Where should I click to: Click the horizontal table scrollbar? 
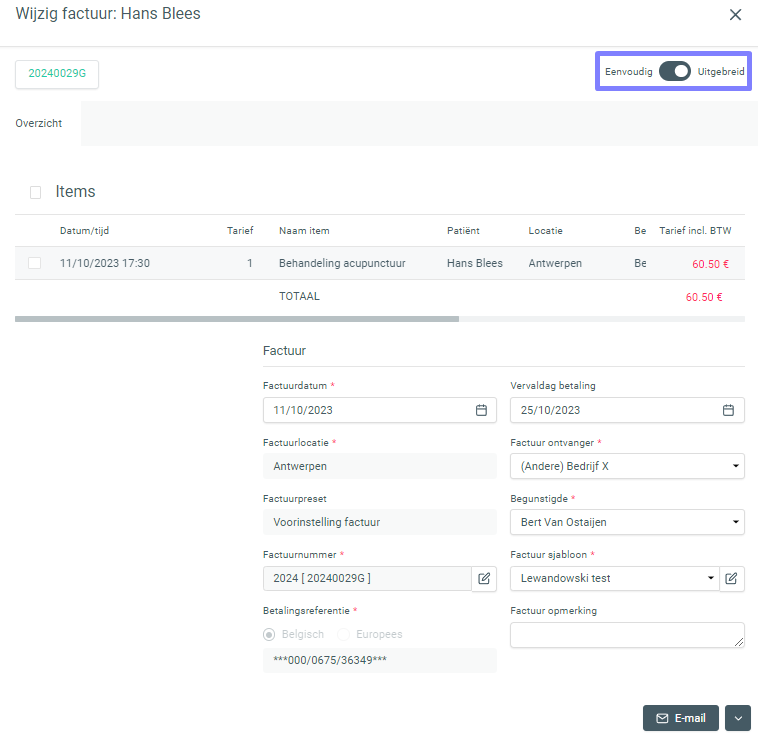237,319
